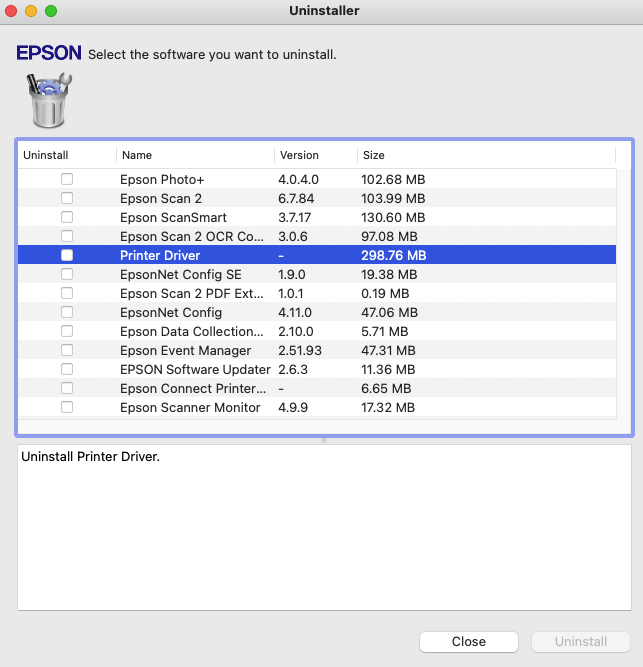Image resolution: width=643 pixels, height=667 pixels.
Task: Click the 2.51.93 version cell
Action: click(300, 351)
